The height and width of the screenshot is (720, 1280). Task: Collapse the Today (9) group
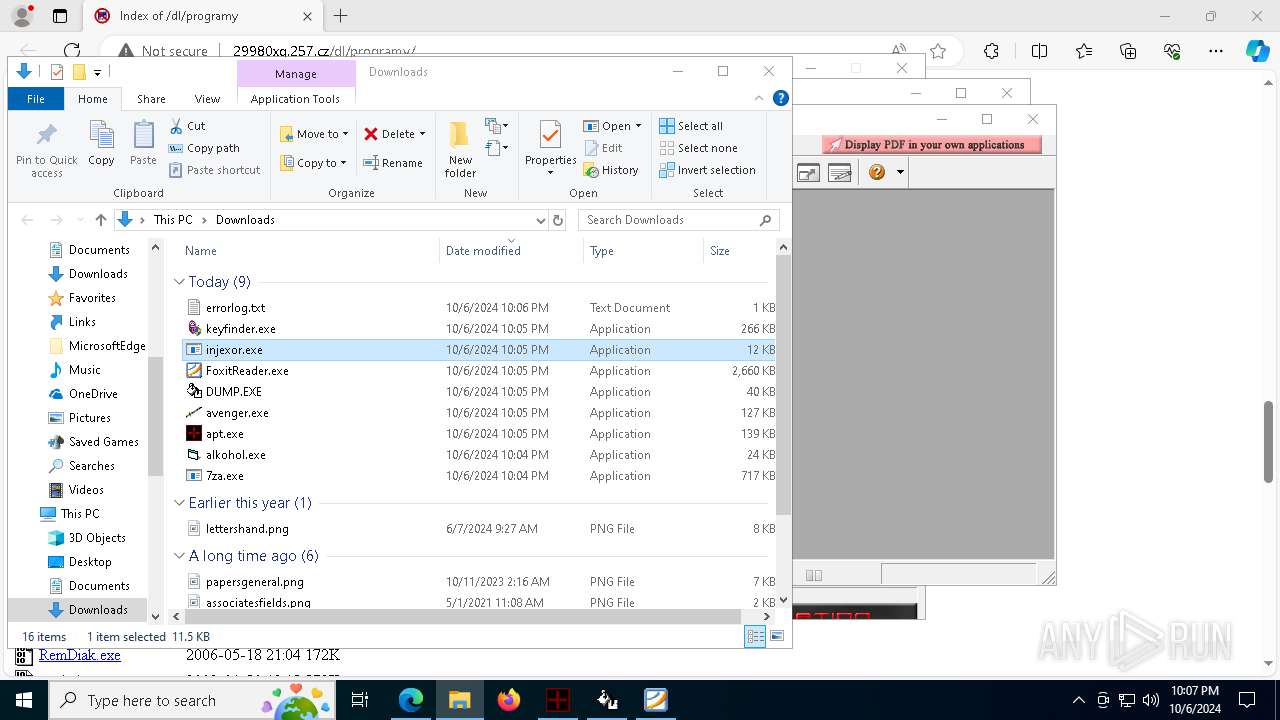coord(179,282)
